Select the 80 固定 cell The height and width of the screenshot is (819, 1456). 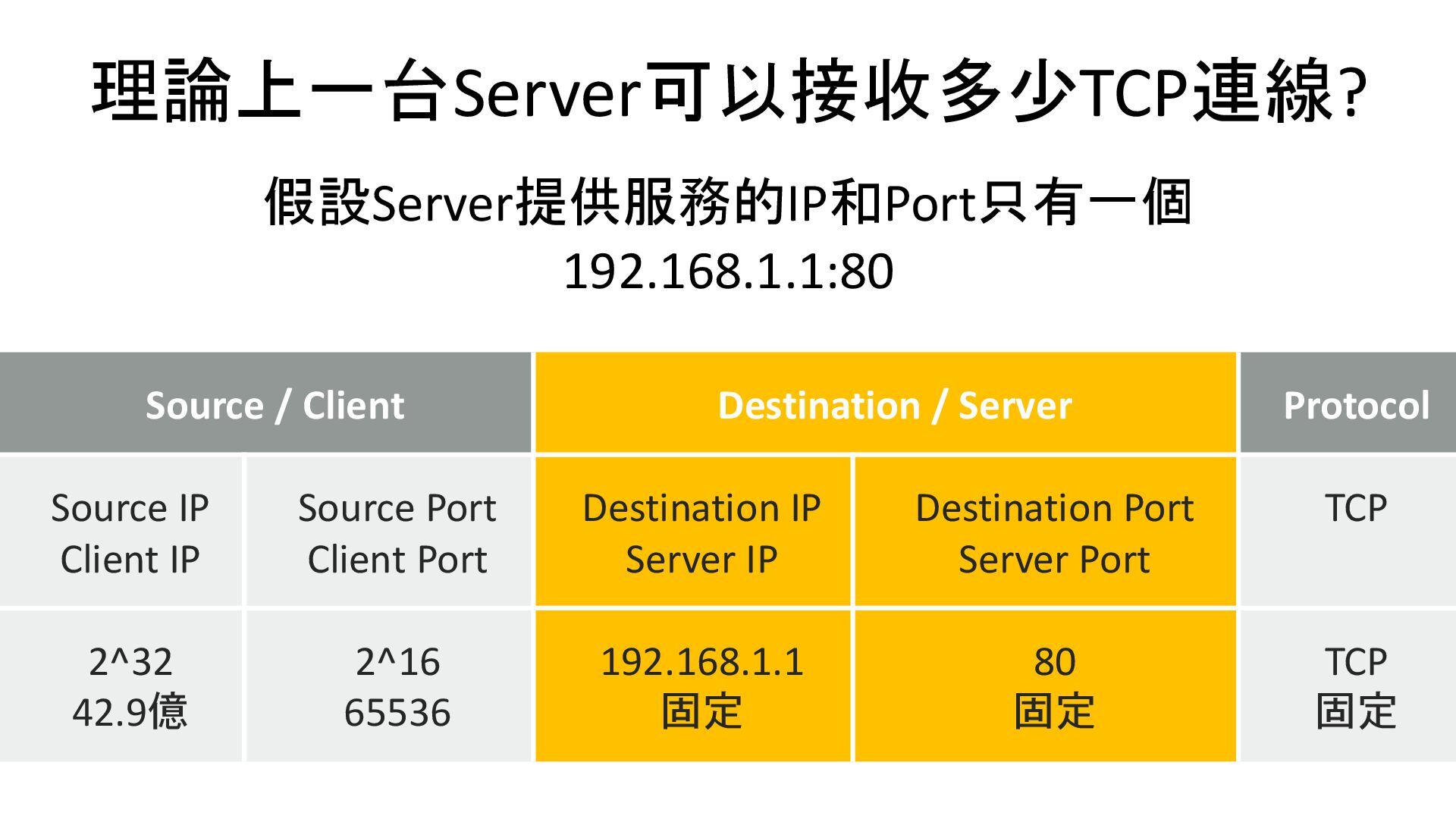click(x=1046, y=686)
